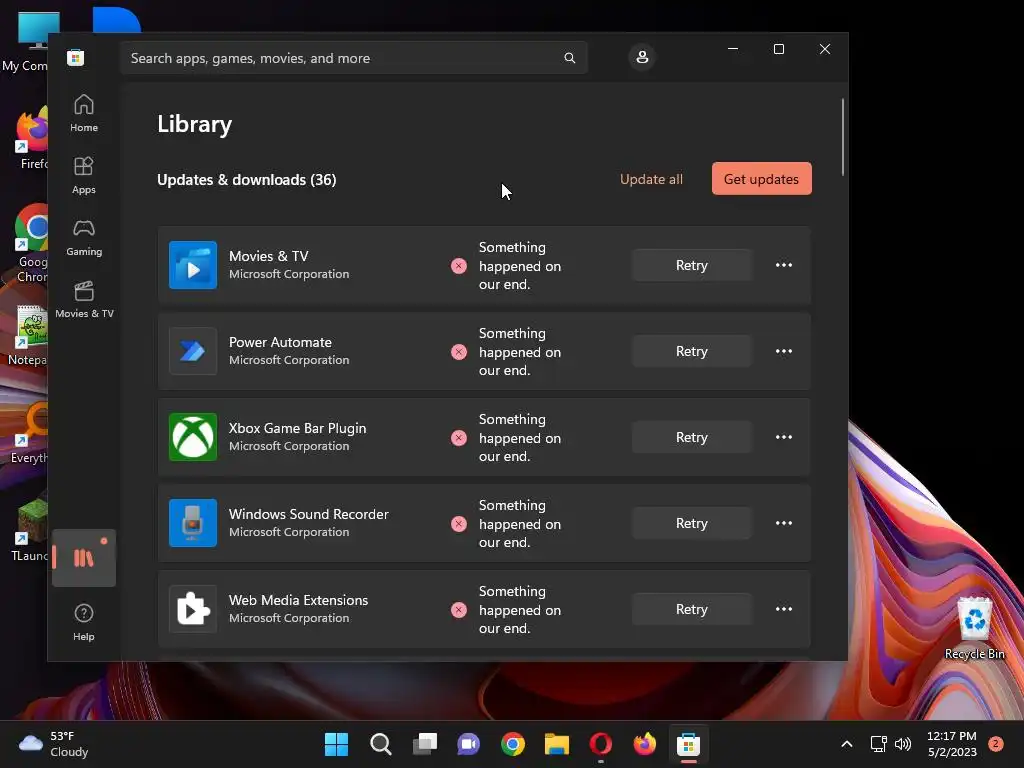Open File Explorer from the taskbar
The width and height of the screenshot is (1024, 768).
click(556, 744)
